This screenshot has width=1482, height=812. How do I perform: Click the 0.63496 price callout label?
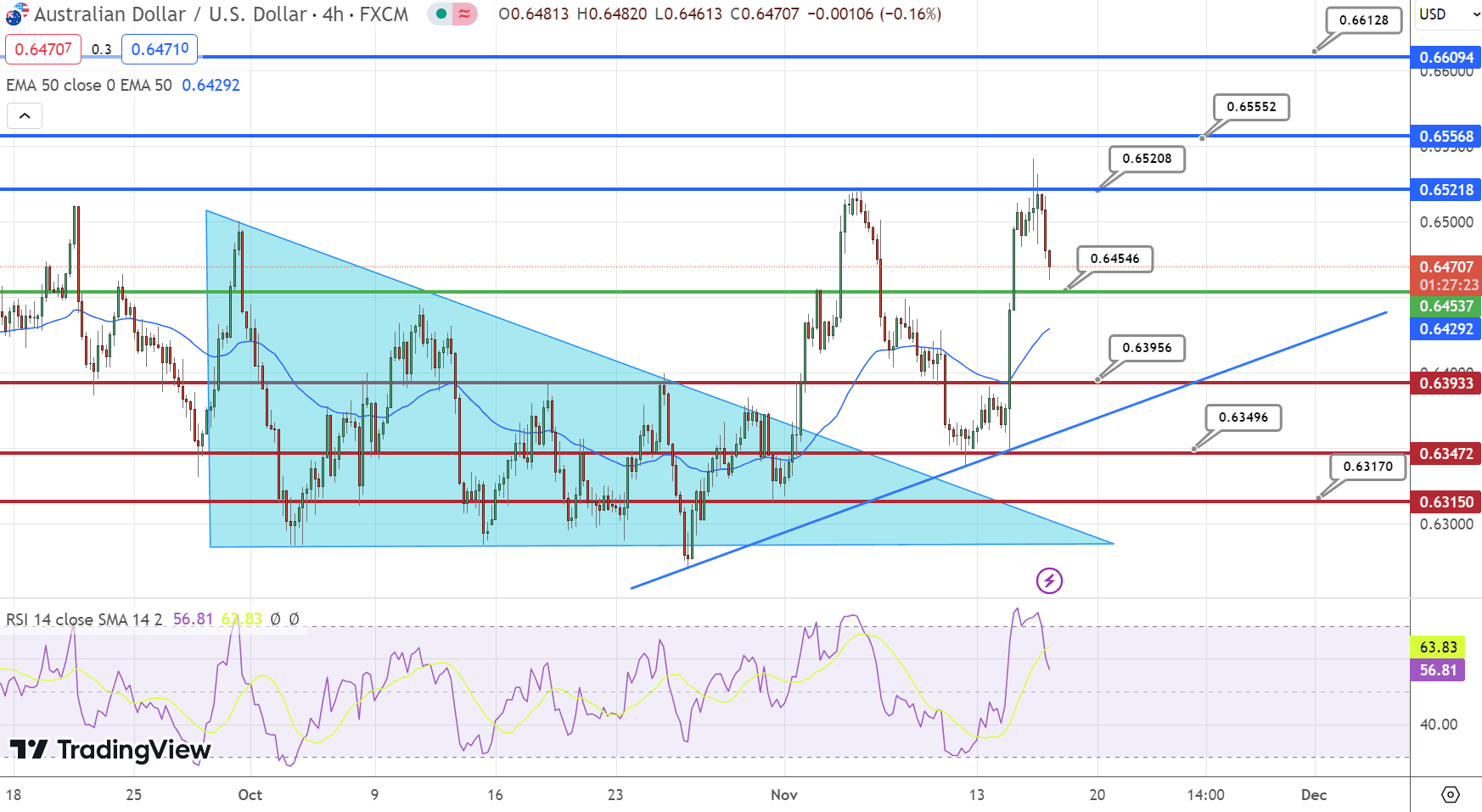tap(1243, 417)
